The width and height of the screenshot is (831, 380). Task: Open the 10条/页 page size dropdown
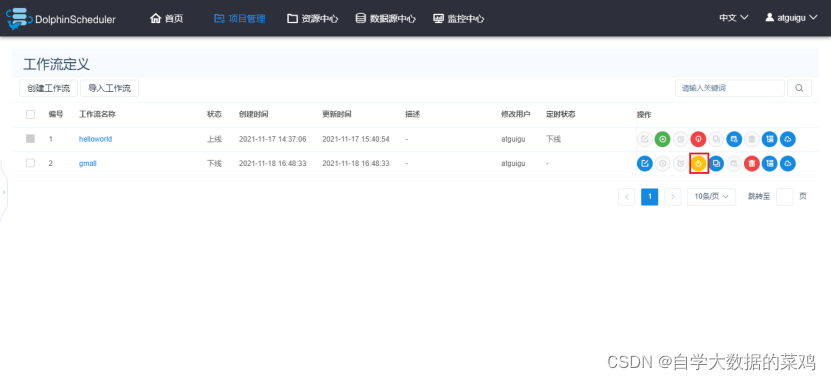coord(711,197)
